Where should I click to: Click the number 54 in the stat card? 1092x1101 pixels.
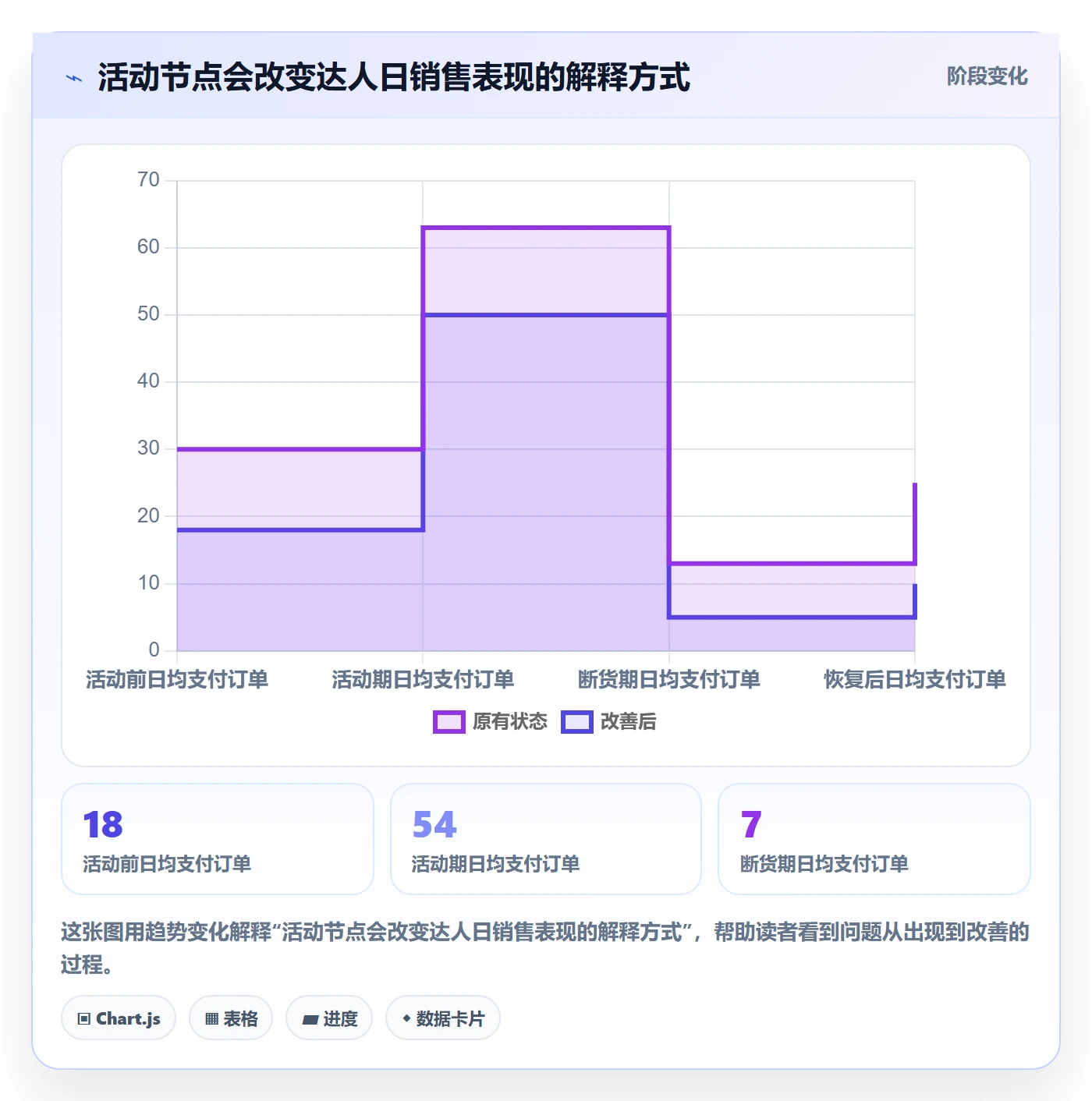pos(434,825)
